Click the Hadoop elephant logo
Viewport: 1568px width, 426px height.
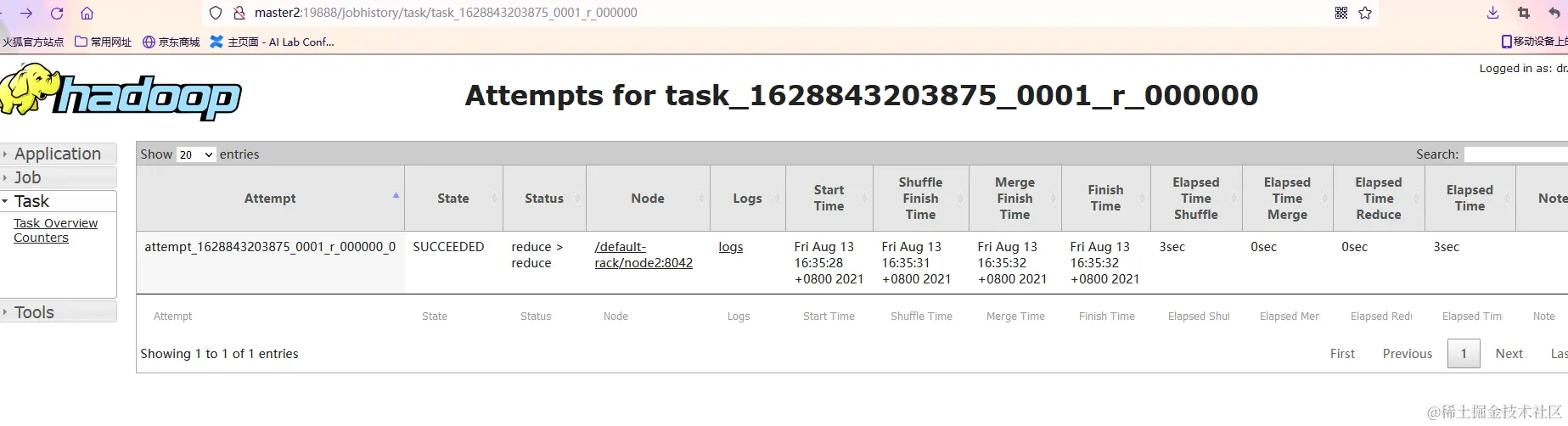(x=121, y=92)
